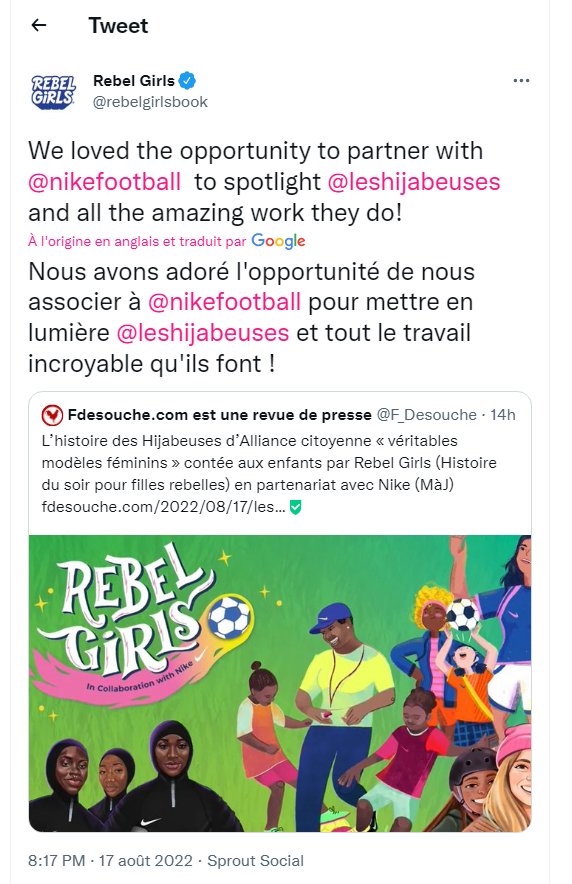Open the three-dot more options menu
This screenshot has width=572, height=884.
coord(521,81)
